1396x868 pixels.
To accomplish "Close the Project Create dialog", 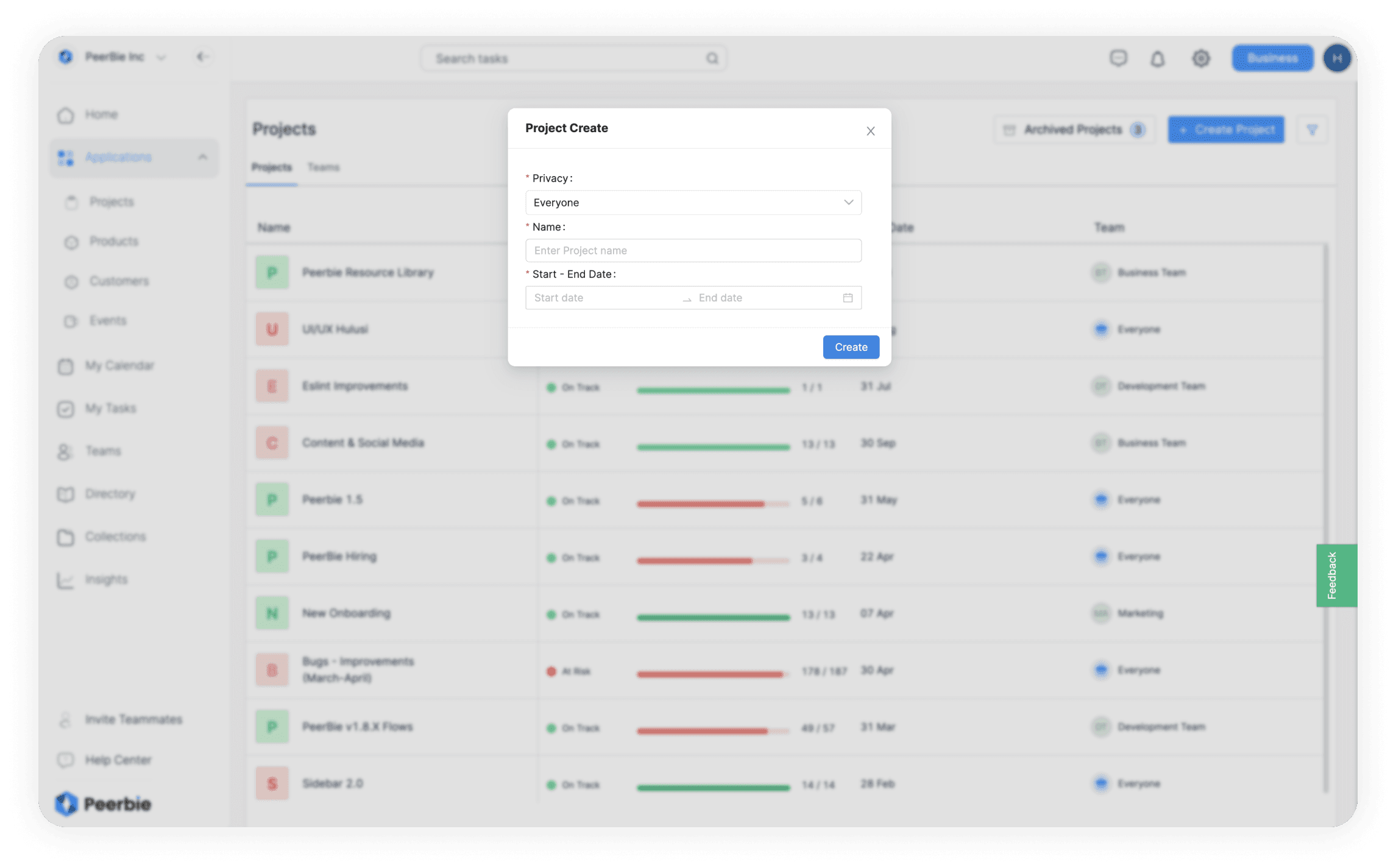I will (x=870, y=131).
